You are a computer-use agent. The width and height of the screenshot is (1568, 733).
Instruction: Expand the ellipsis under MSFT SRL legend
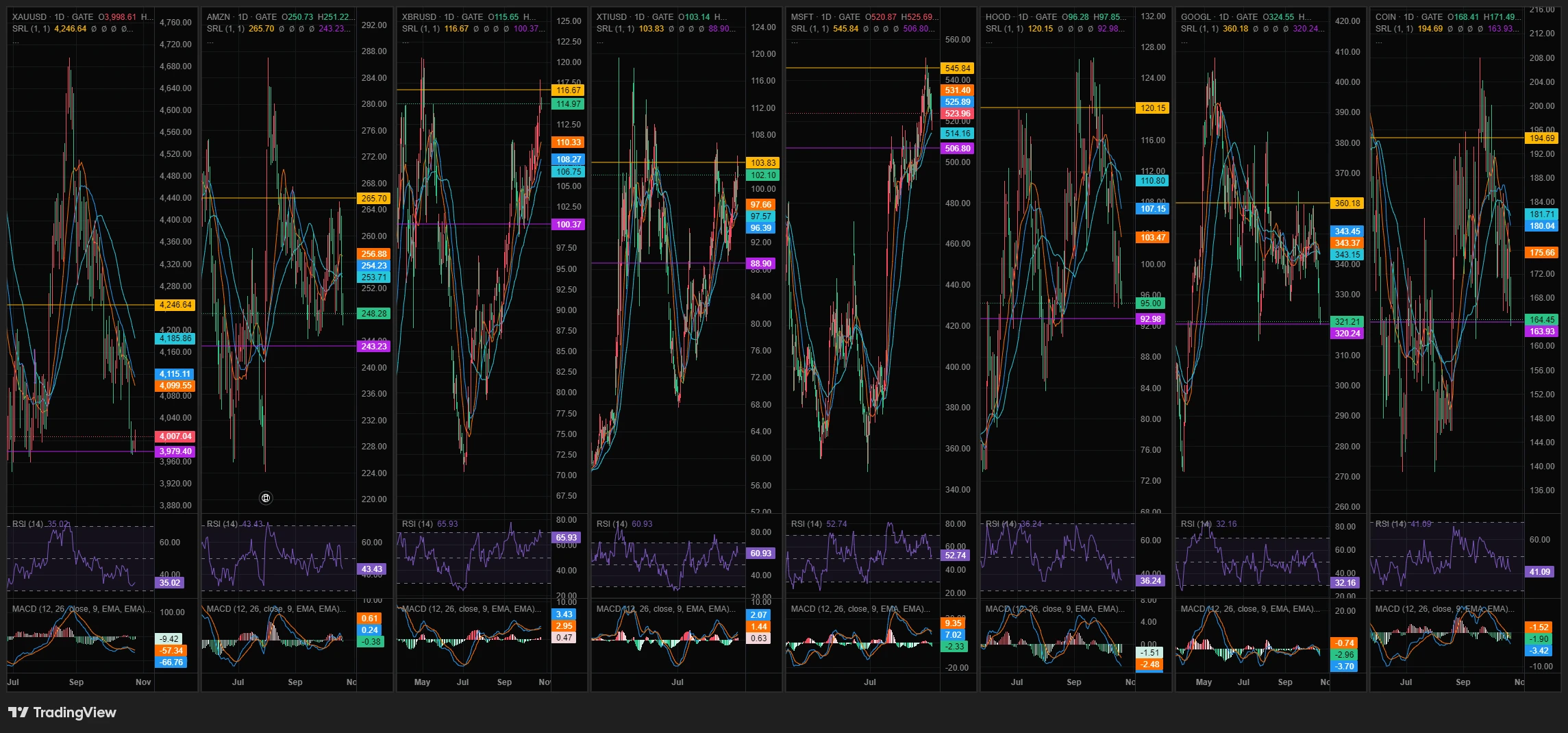(x=795, y=42)
